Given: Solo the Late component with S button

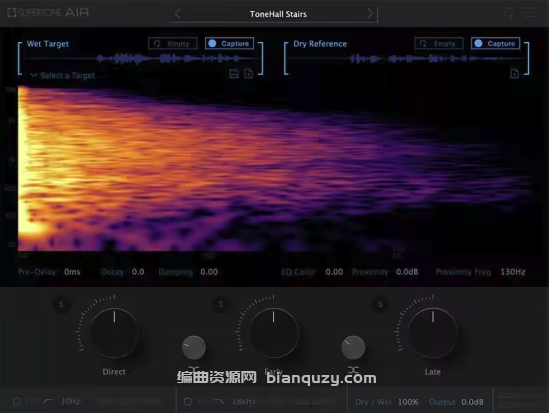Looking at the screenshot, I should (380, 304).
